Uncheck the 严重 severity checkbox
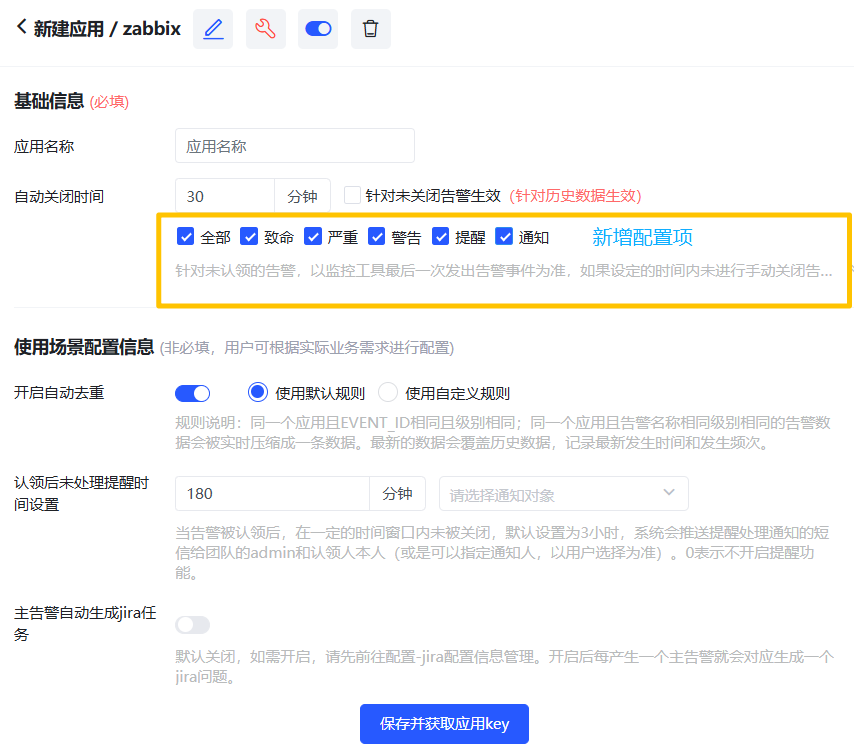 313,237
